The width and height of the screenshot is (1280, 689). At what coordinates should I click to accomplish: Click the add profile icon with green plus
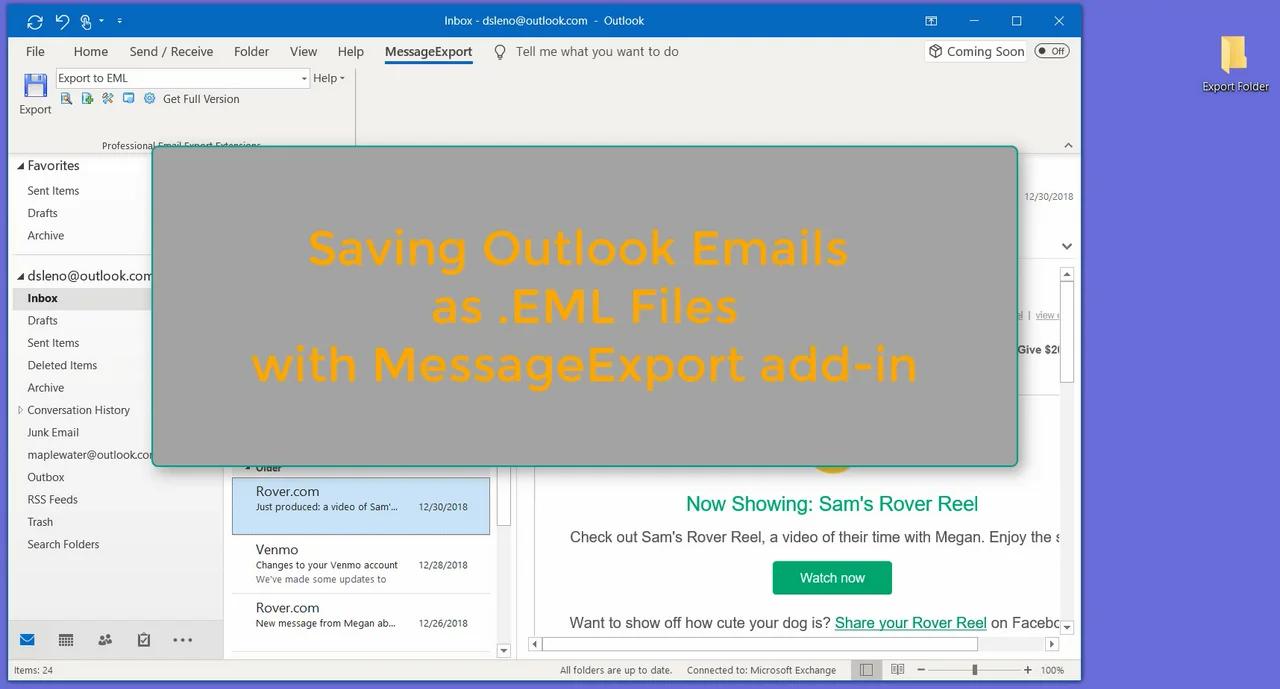tap(87, 98)
